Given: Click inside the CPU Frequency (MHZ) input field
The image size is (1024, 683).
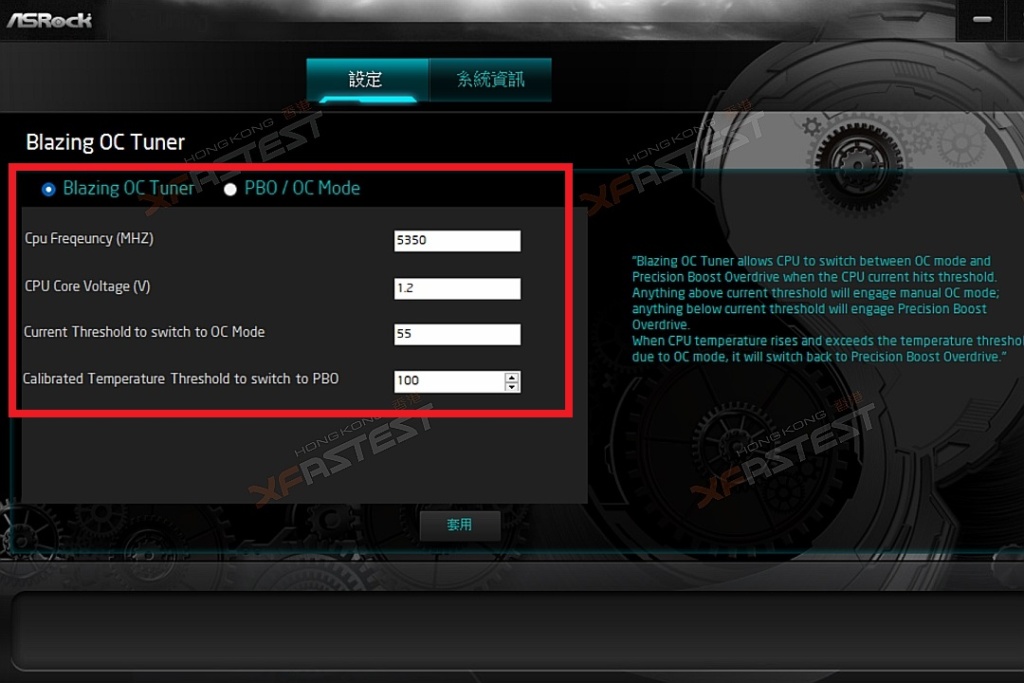Looking at the screenshot, I should click(x=457, y=240).
